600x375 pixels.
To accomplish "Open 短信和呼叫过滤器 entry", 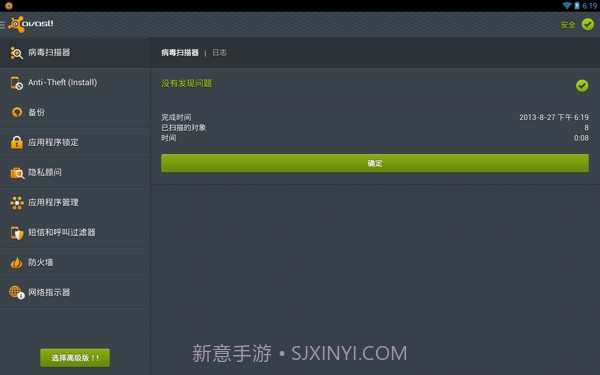I will pos(75,232).
